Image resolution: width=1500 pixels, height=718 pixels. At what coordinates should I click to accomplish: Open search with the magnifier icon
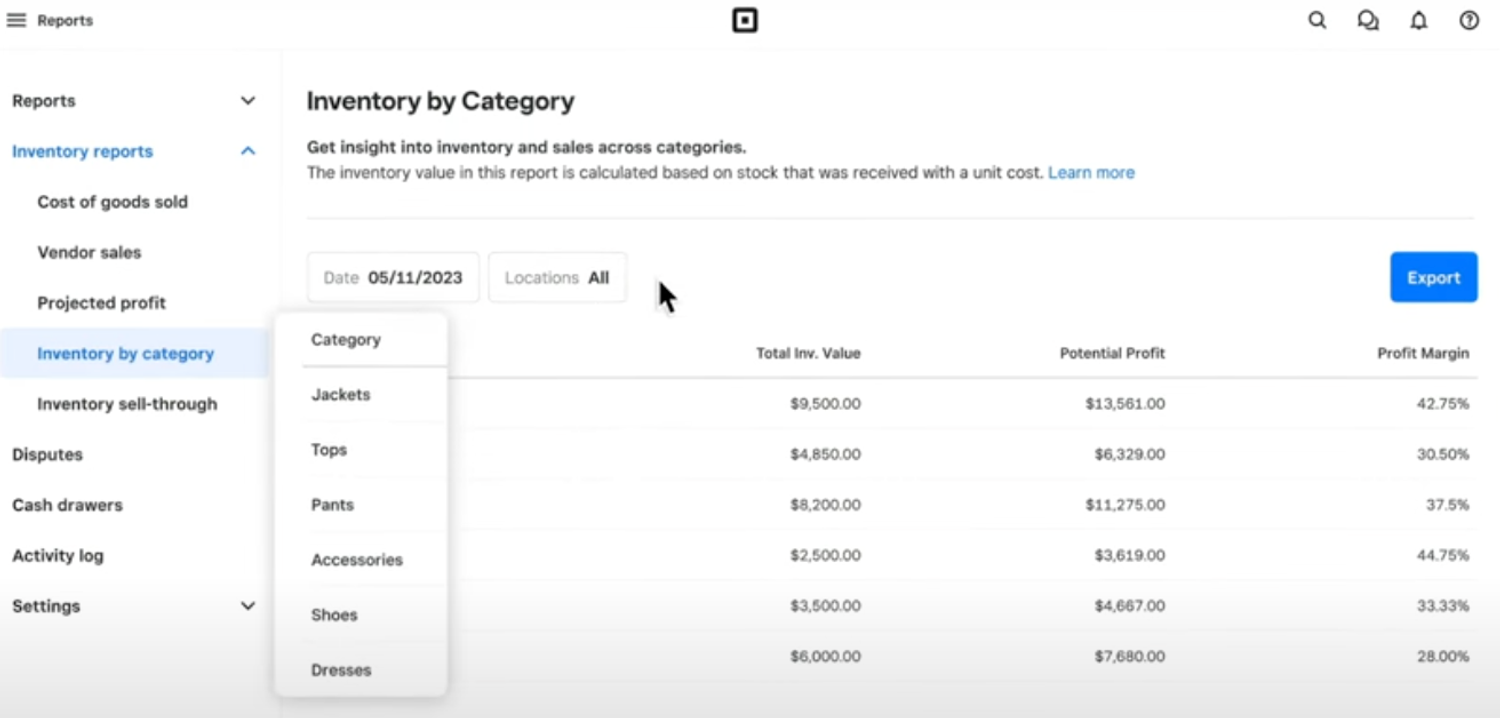pyautogui.click(x=1317, y=20)
